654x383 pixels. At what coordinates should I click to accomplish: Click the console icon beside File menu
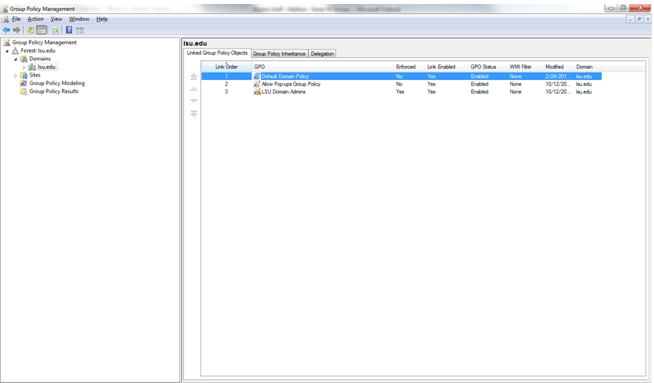coord(5,19)
